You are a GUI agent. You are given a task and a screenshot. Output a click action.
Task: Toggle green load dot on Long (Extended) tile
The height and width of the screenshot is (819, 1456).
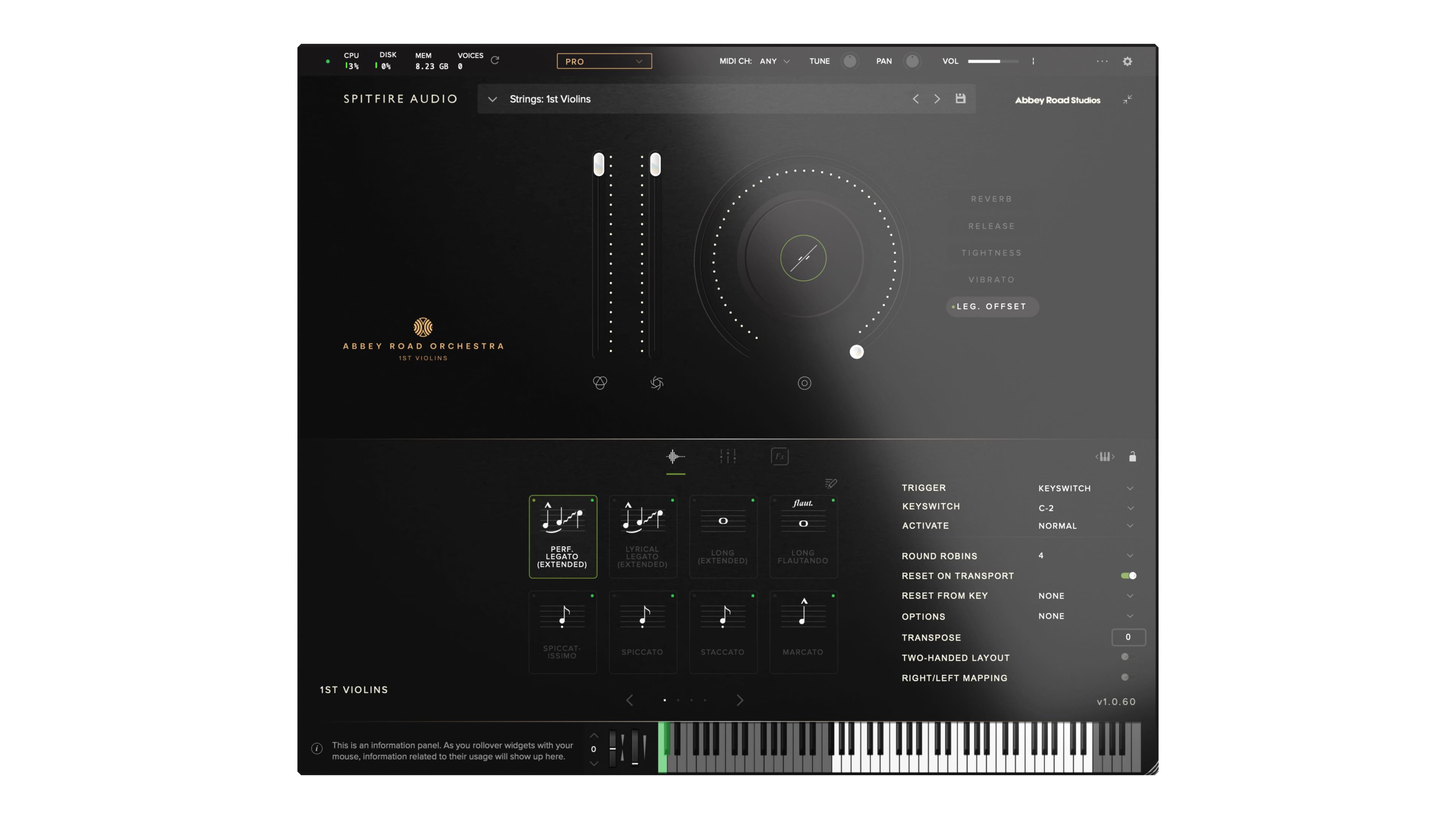click(753, 500)
